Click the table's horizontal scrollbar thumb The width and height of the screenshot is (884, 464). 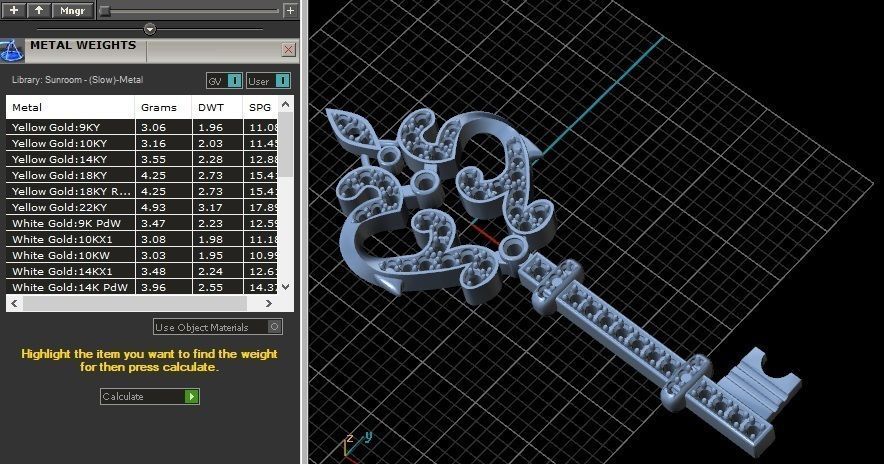point(135,303)
